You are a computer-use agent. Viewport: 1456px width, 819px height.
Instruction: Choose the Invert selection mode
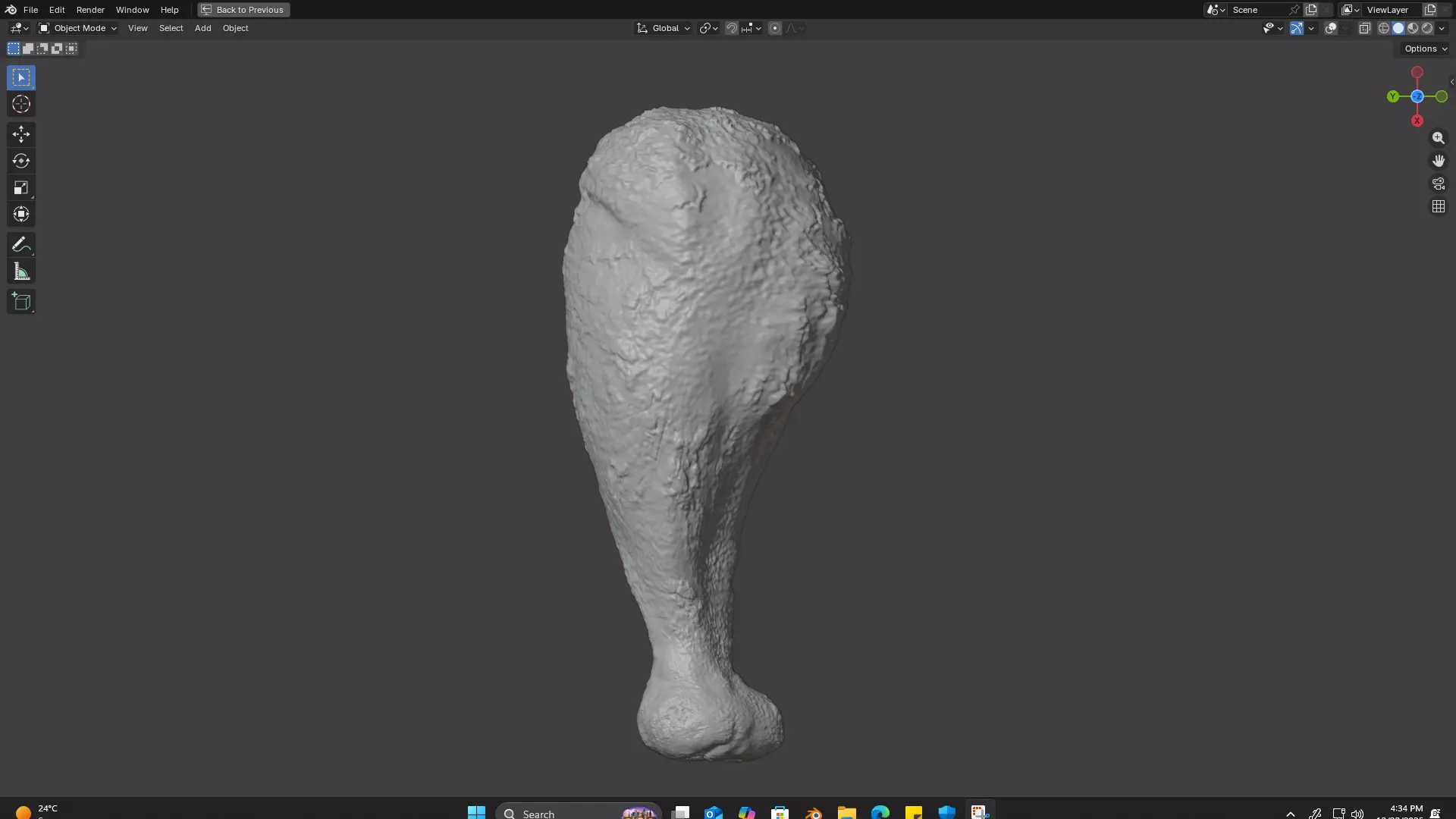tap(57, 49)
